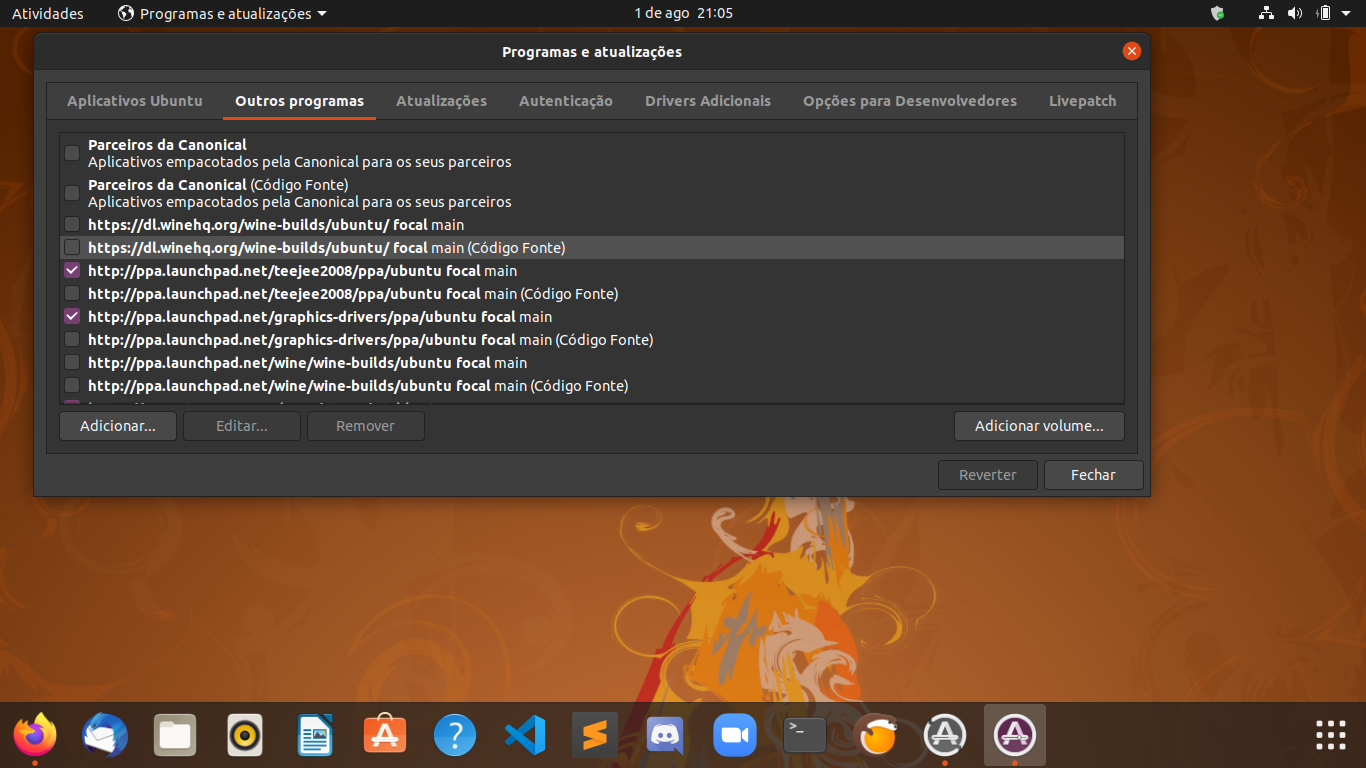Open Sublime Text from the dock
Image resolution: width=1366 pixels, height=768 pixels.
595,736
